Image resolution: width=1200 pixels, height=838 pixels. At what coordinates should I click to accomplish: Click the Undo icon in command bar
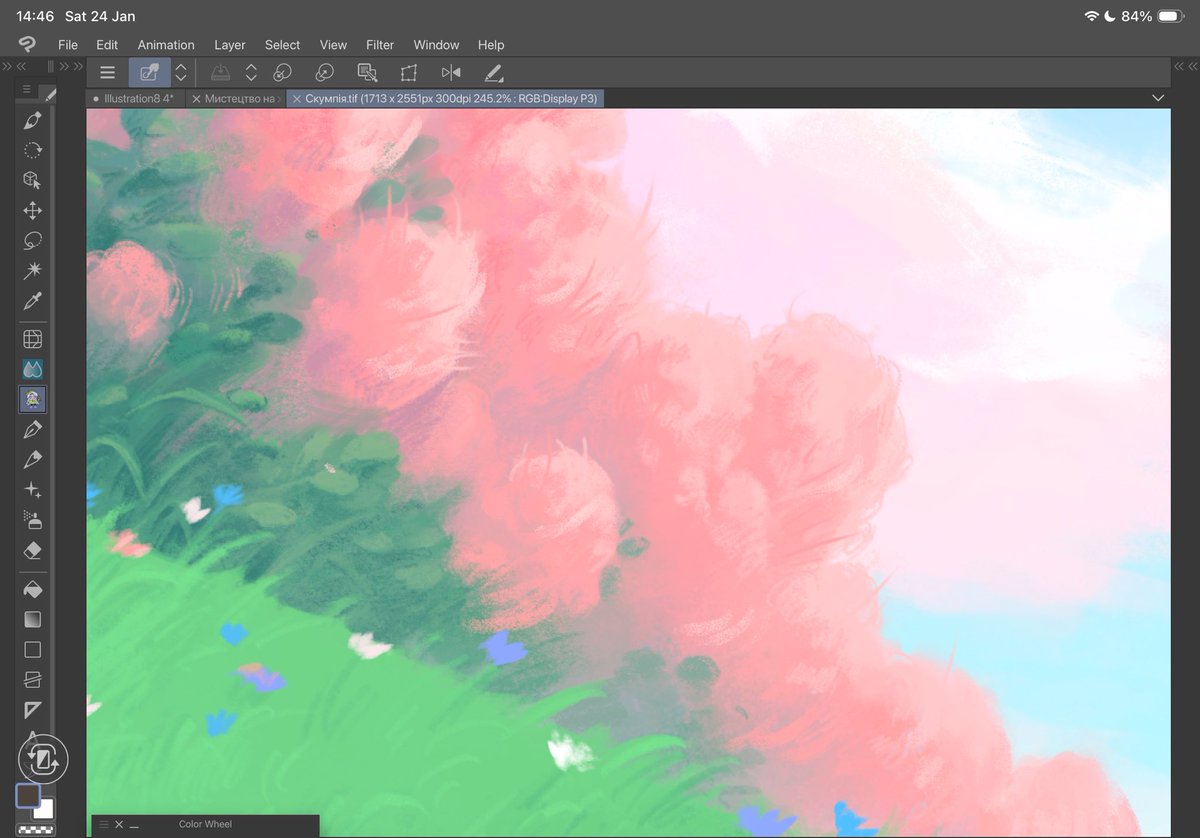(x=283, y=73)
